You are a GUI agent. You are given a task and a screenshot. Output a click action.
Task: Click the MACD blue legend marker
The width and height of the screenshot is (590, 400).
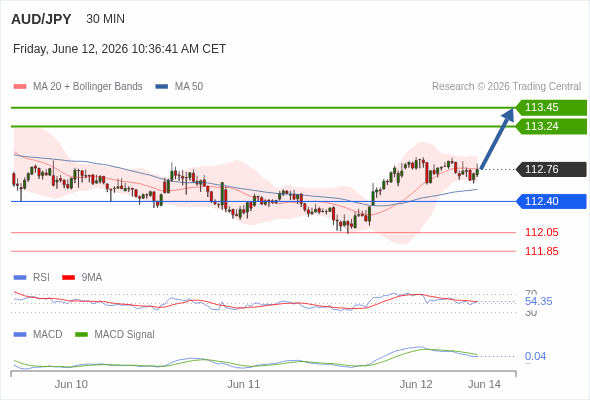point(20,335)
